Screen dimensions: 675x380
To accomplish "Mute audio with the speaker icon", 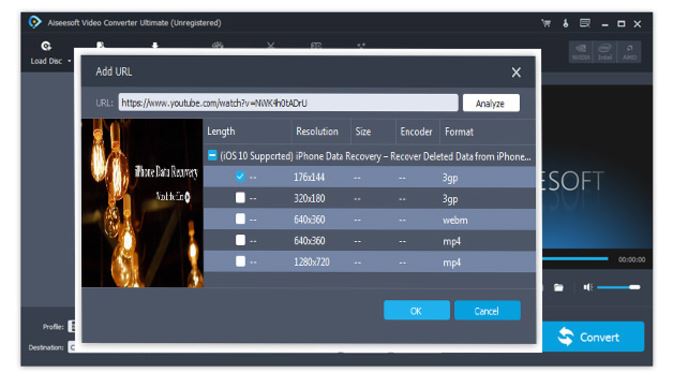I will (588, 287).
